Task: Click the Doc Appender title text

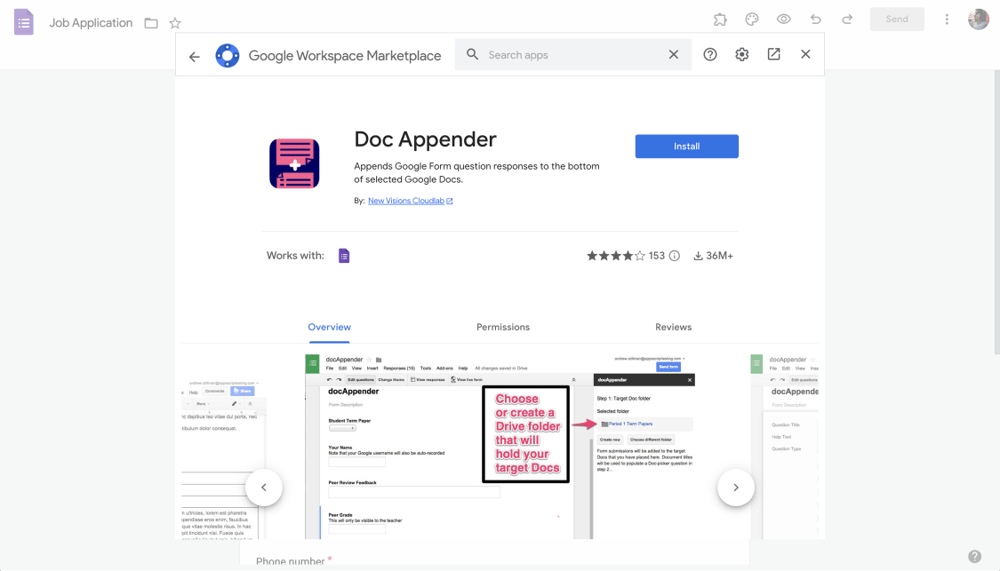Action: click(x=425, y=140)
